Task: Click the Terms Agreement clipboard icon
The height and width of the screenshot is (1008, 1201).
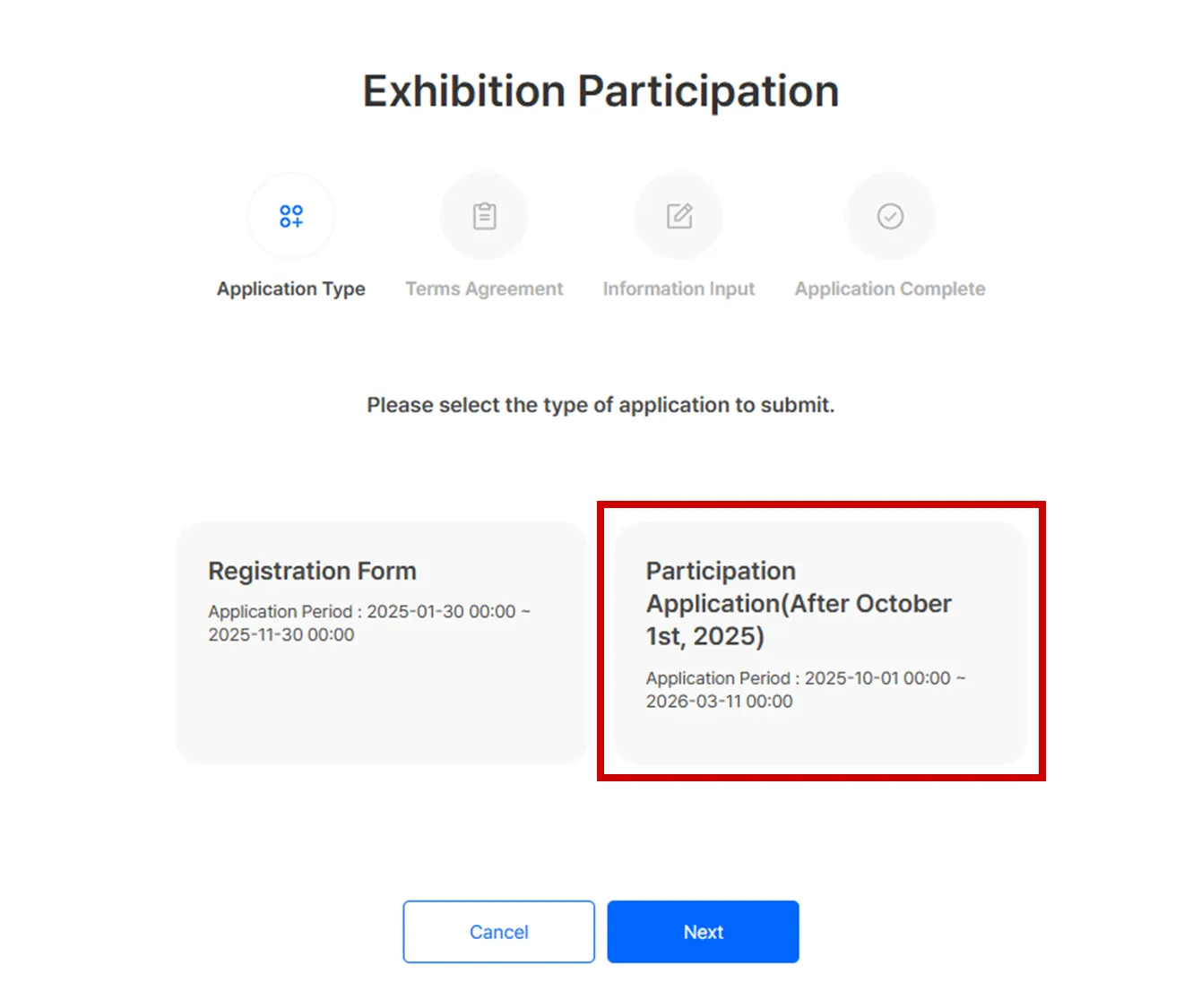Action: click(484, 216)
